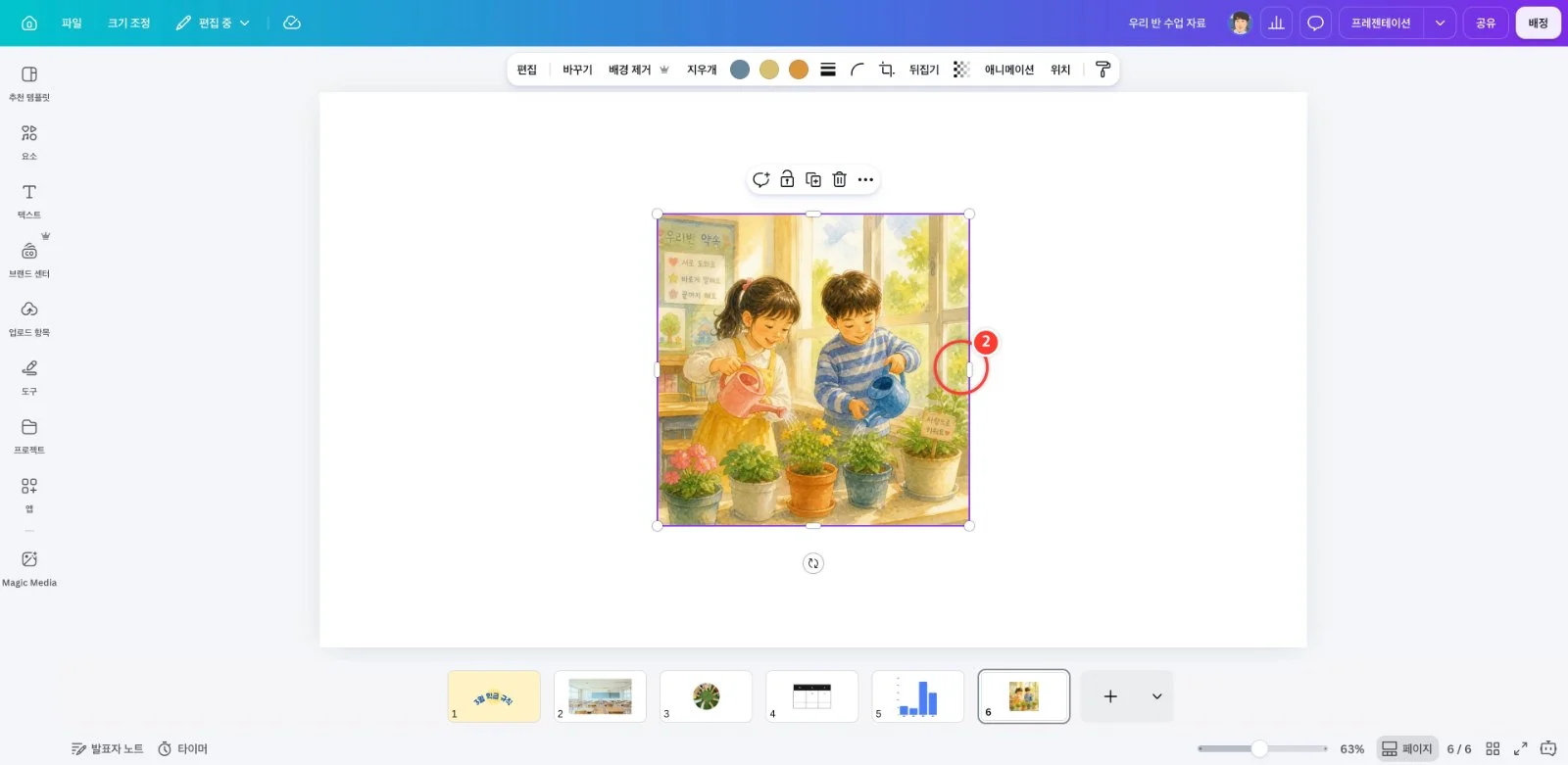This screenshot has height=765, width=1568.
Task: Go to the Canva home icon
Action: pyautogui.click(x=29, y=23)
